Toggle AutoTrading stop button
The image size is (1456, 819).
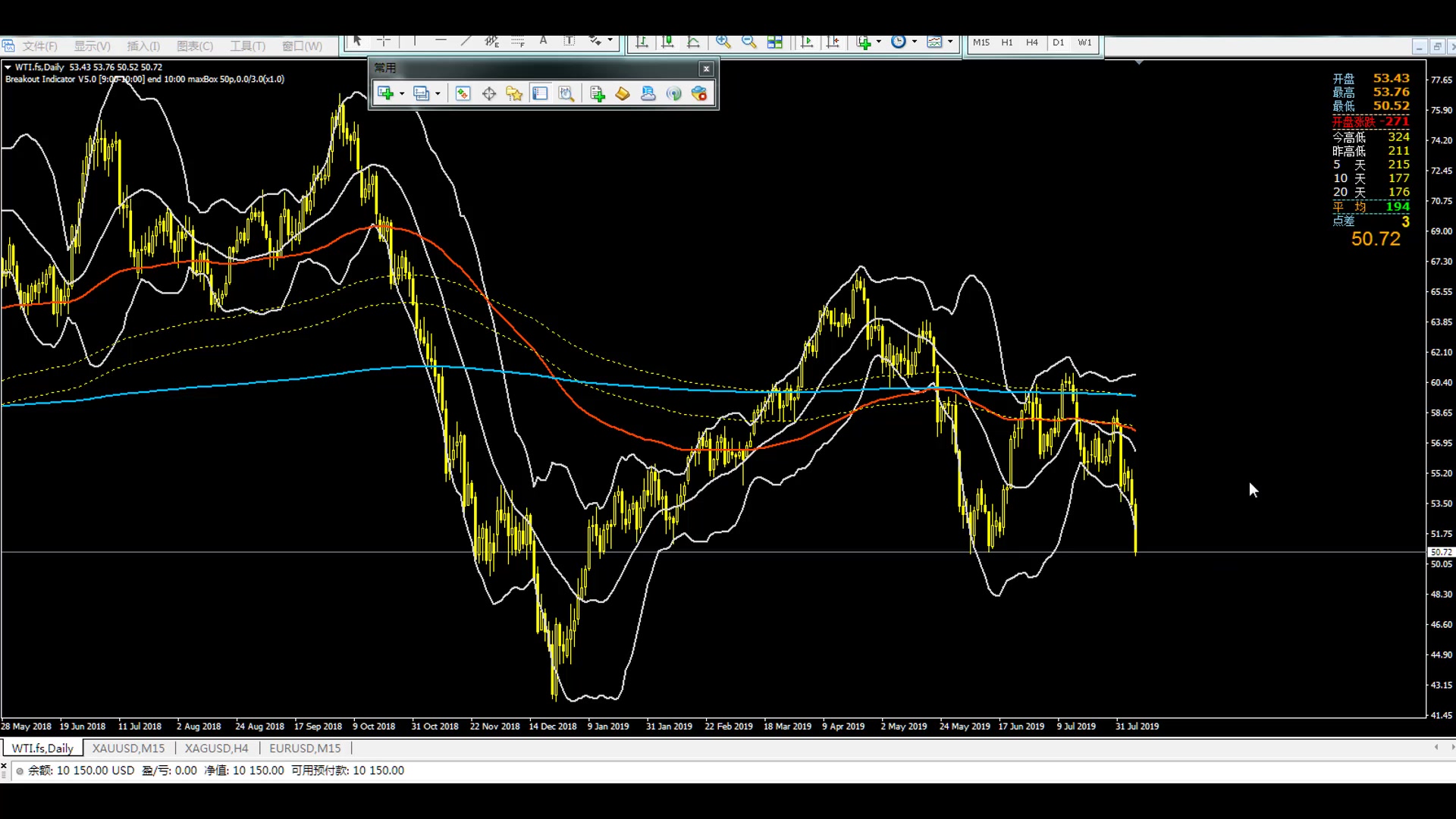pos(699,93)
